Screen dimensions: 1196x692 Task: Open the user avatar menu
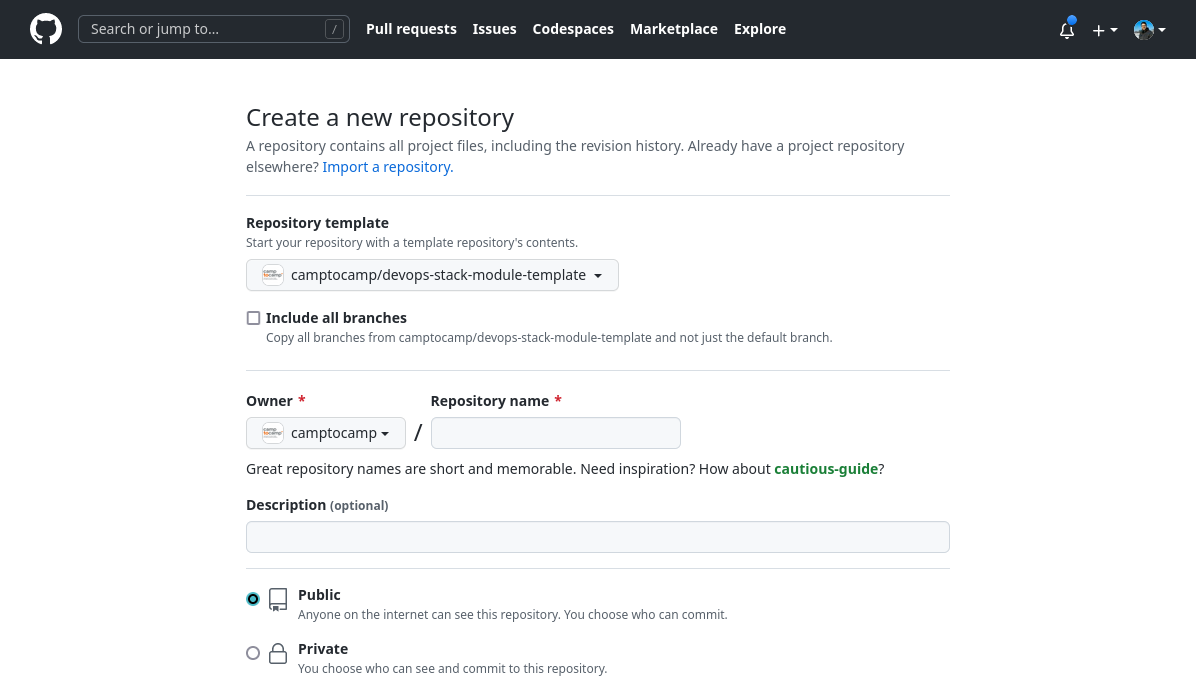click(1149, 30)
